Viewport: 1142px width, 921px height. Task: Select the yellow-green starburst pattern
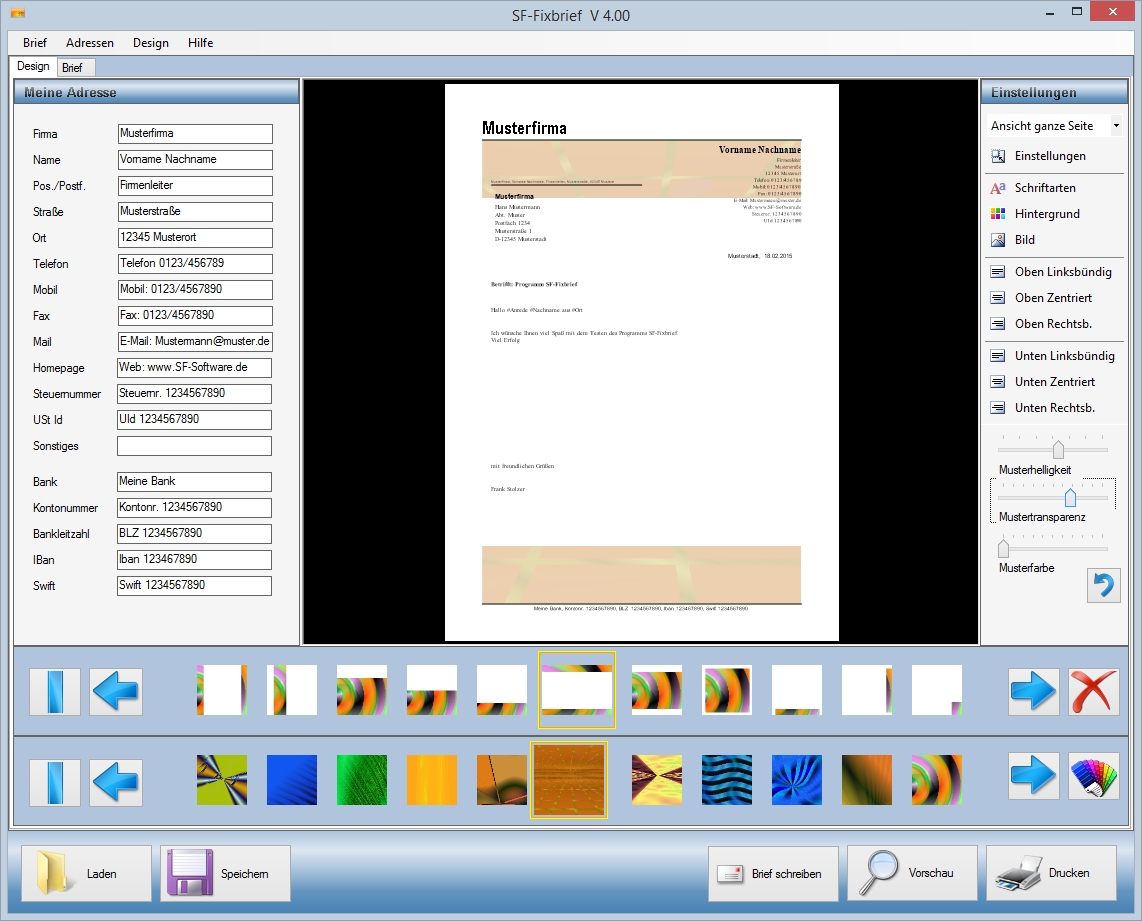tap(222, 780)
